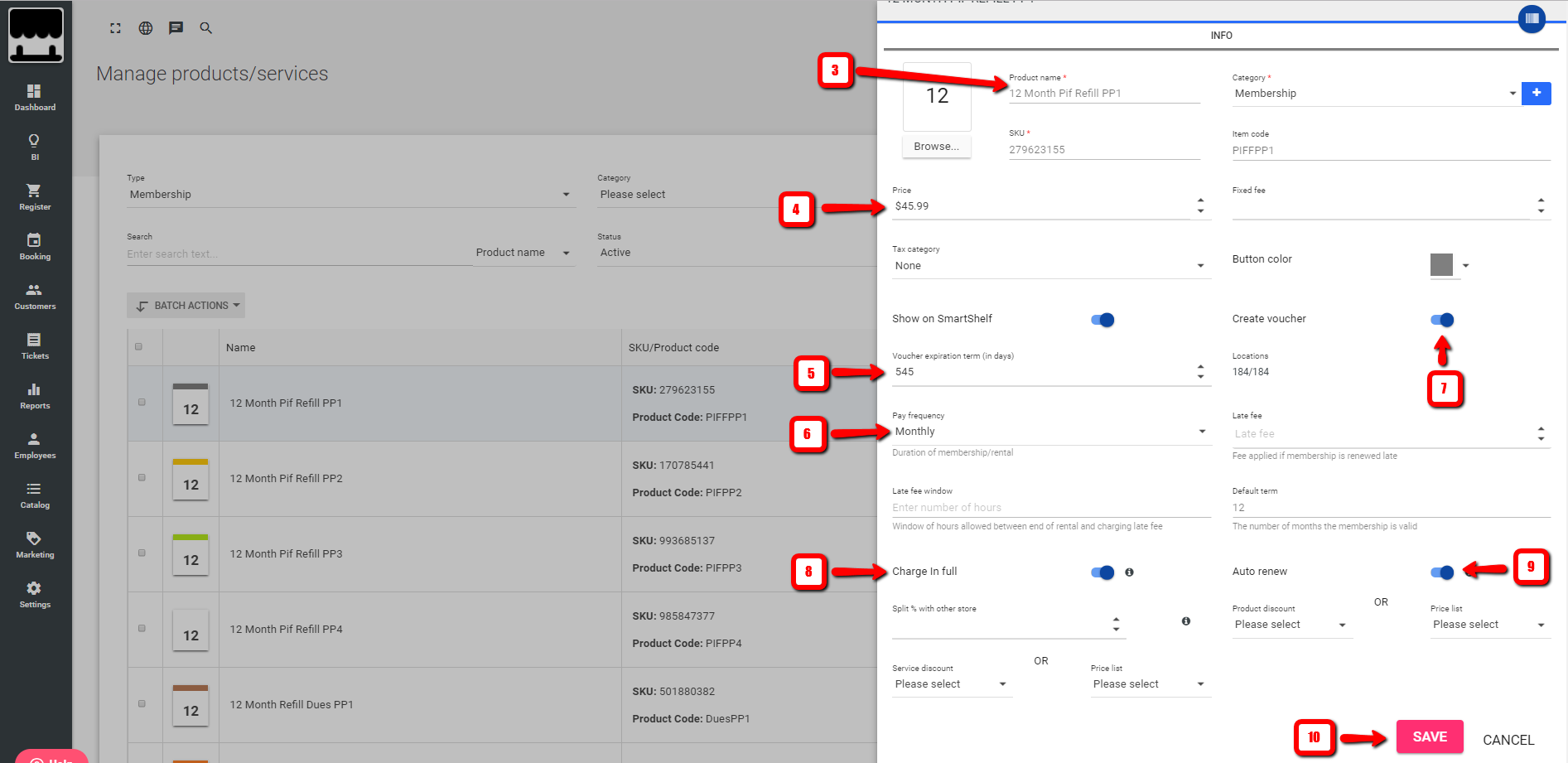1568x763 pixels.
Task: Click the Product name input field
Action: (1104, 94)
